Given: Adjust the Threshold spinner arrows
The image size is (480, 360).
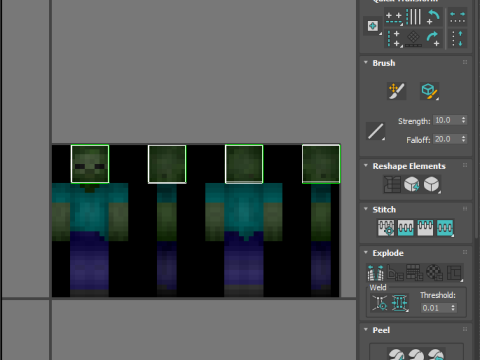Looking at the screenshot, I should (453, 308).
